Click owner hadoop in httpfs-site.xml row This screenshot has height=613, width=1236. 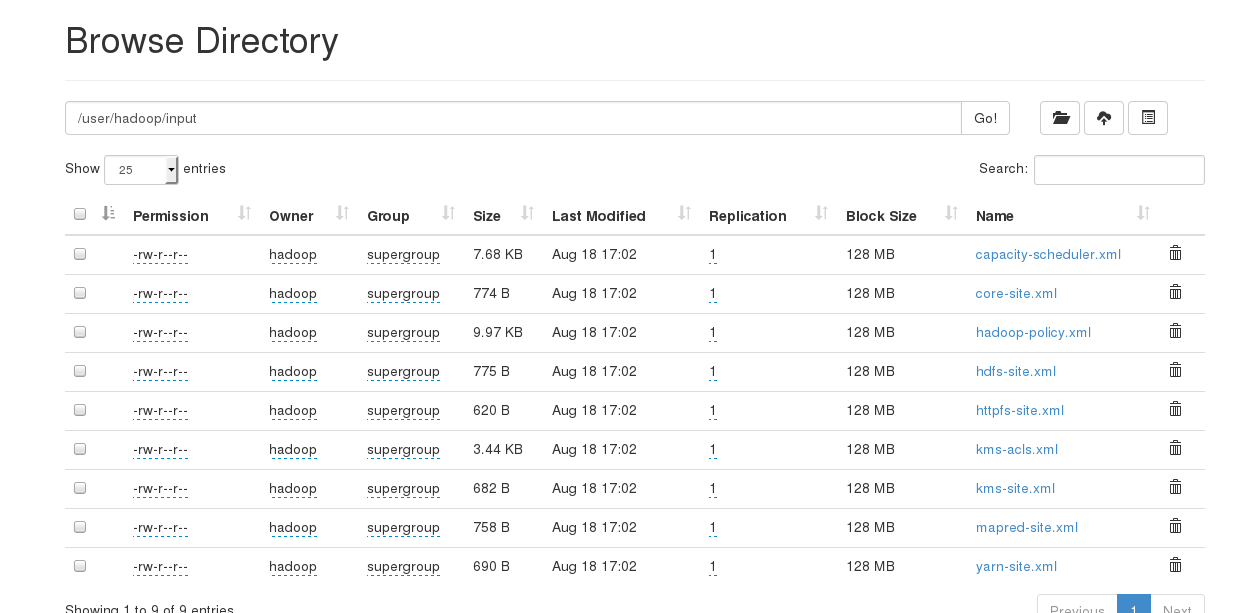tap(293, 410)
